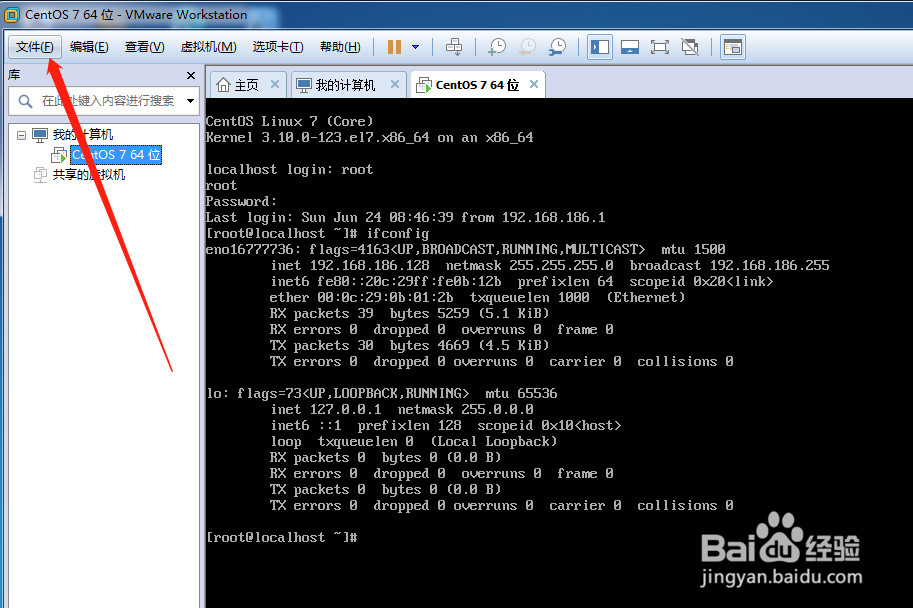Click the revert to snapshot icon
The image size is (913, 608).
tap(527, 47)
